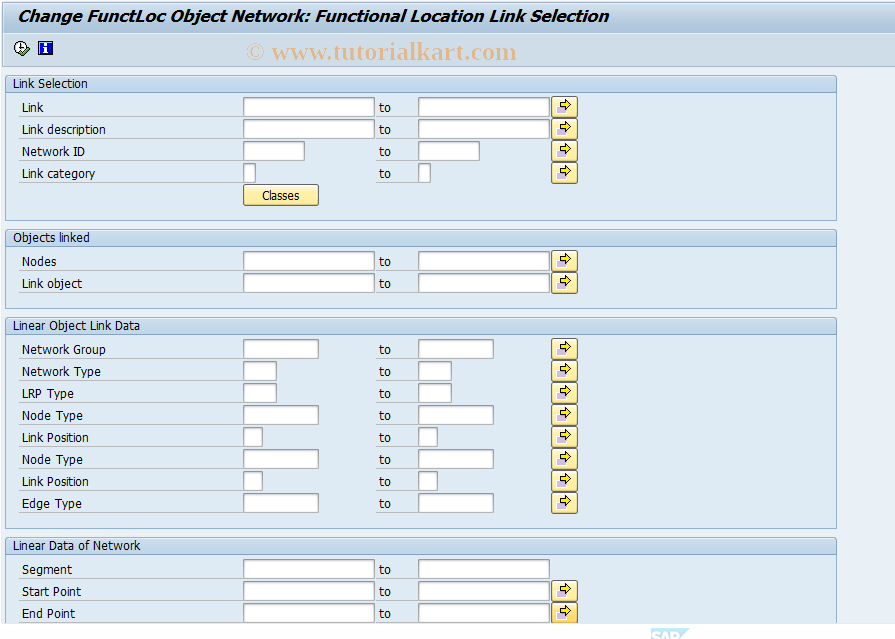Screen dimensions: 895x639
Task: Click the Network Type from field
Action: [x=260, y=371]
